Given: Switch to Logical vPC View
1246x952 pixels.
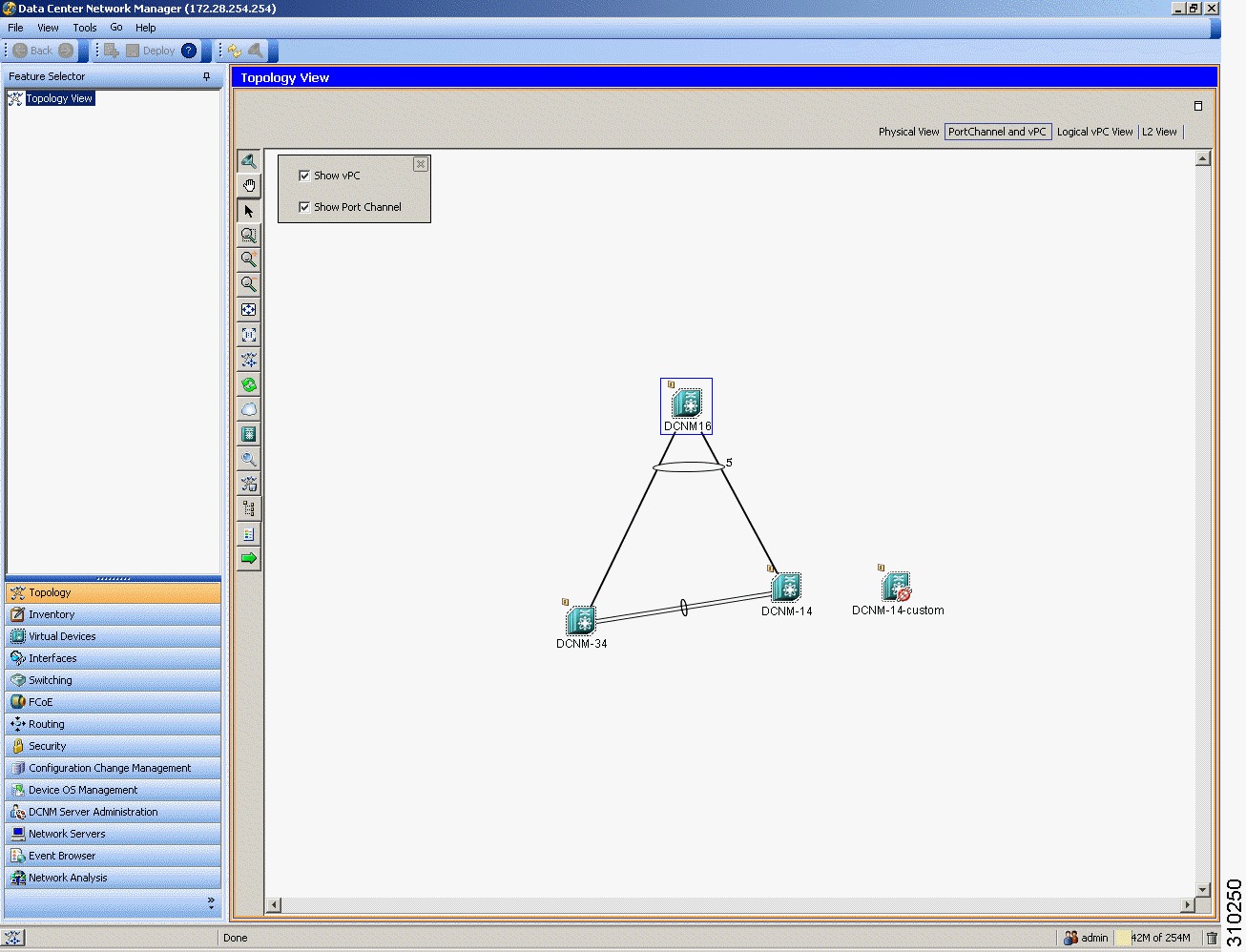Looking at the screenshot, I should [1094, 132].
